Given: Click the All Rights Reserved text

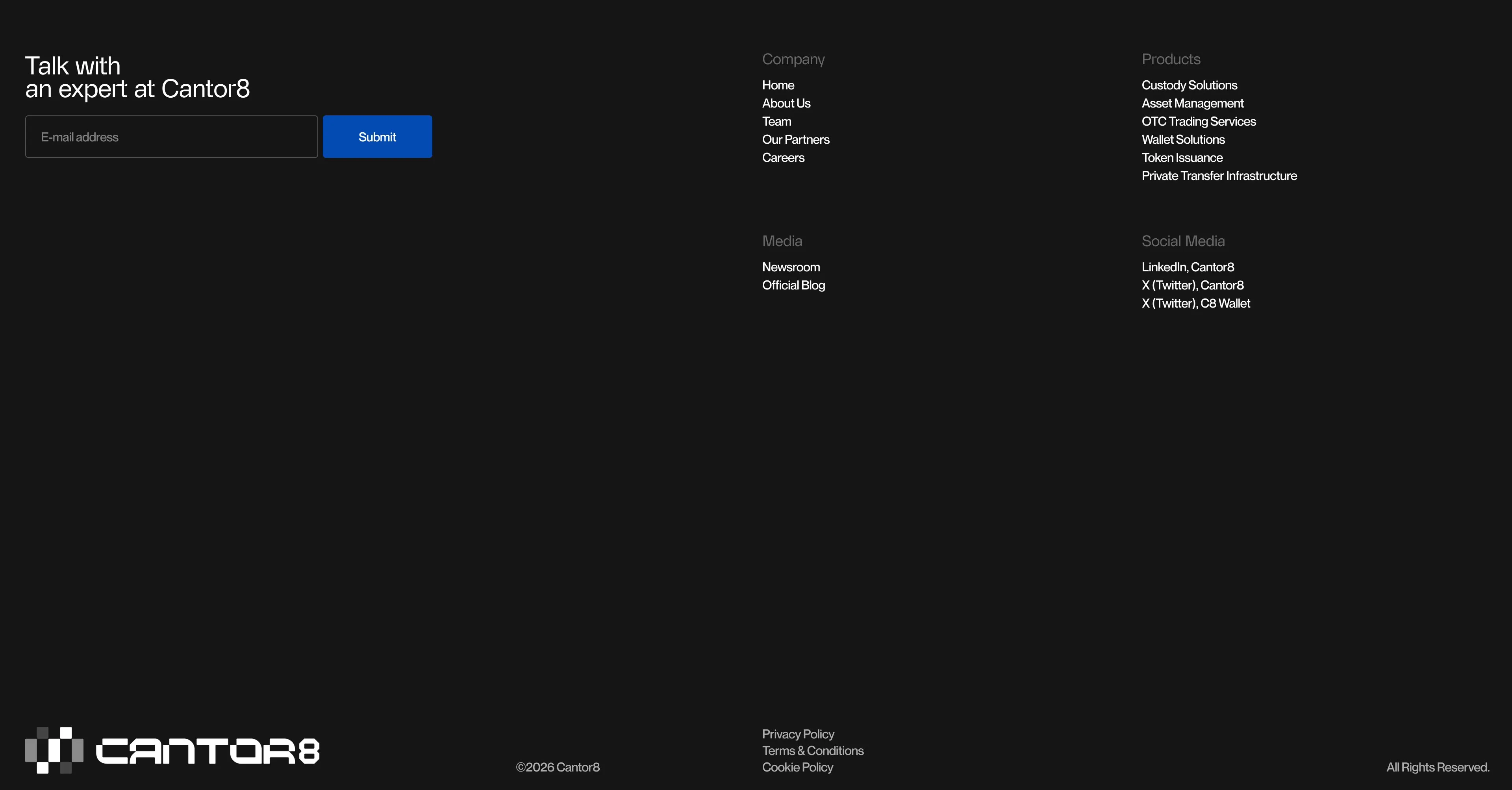Looking at the screenshot, I should click(1438, 767).
